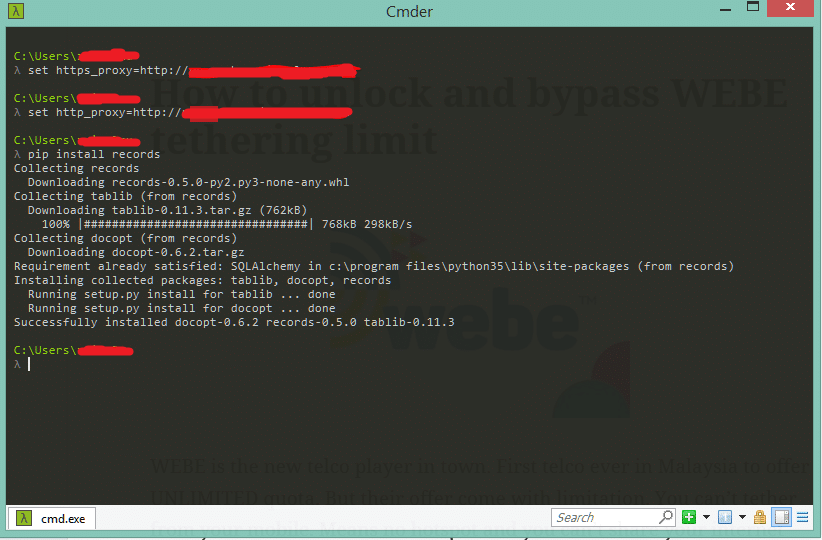This screenshot has height=540, width=822.
Task: Click 'Downloading records-0.5.0-py2.py3-none-any.whl' line
Action: (188, 182)
